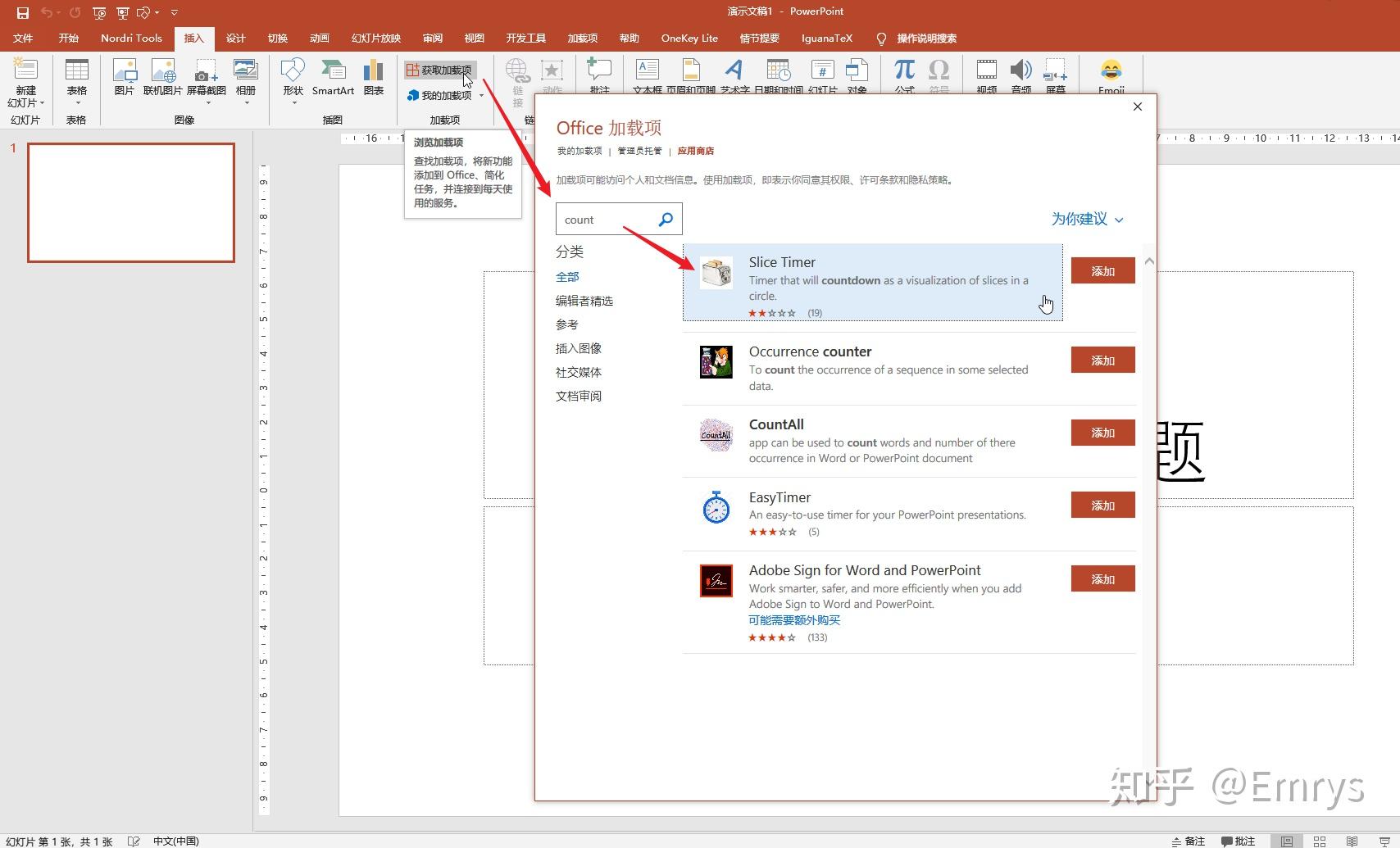Insert an equation (公式)
This screenshot has height=848, width=1400.
(x=904, y=70)
